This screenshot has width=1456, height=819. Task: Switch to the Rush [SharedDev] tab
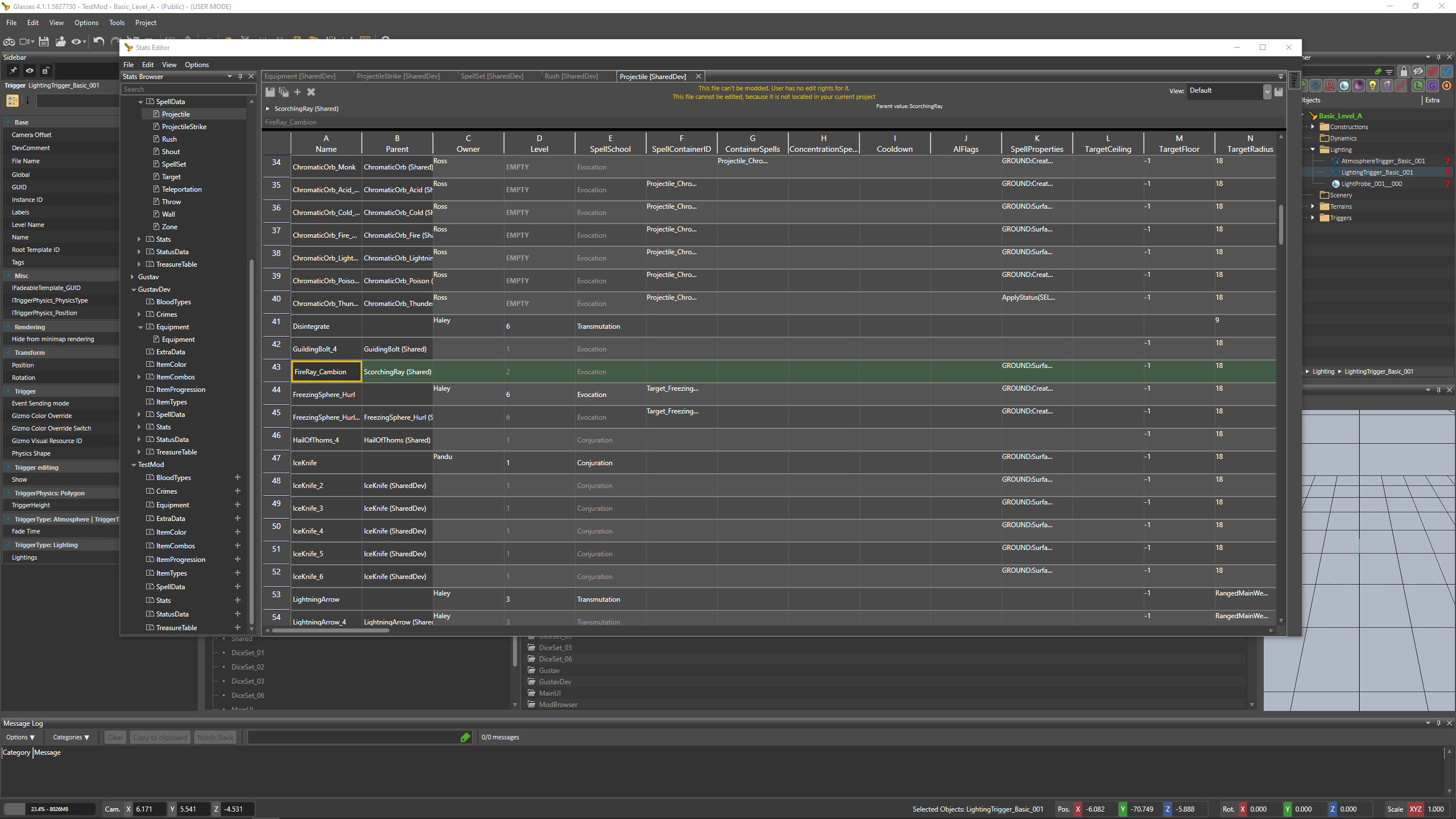[570, 76]
